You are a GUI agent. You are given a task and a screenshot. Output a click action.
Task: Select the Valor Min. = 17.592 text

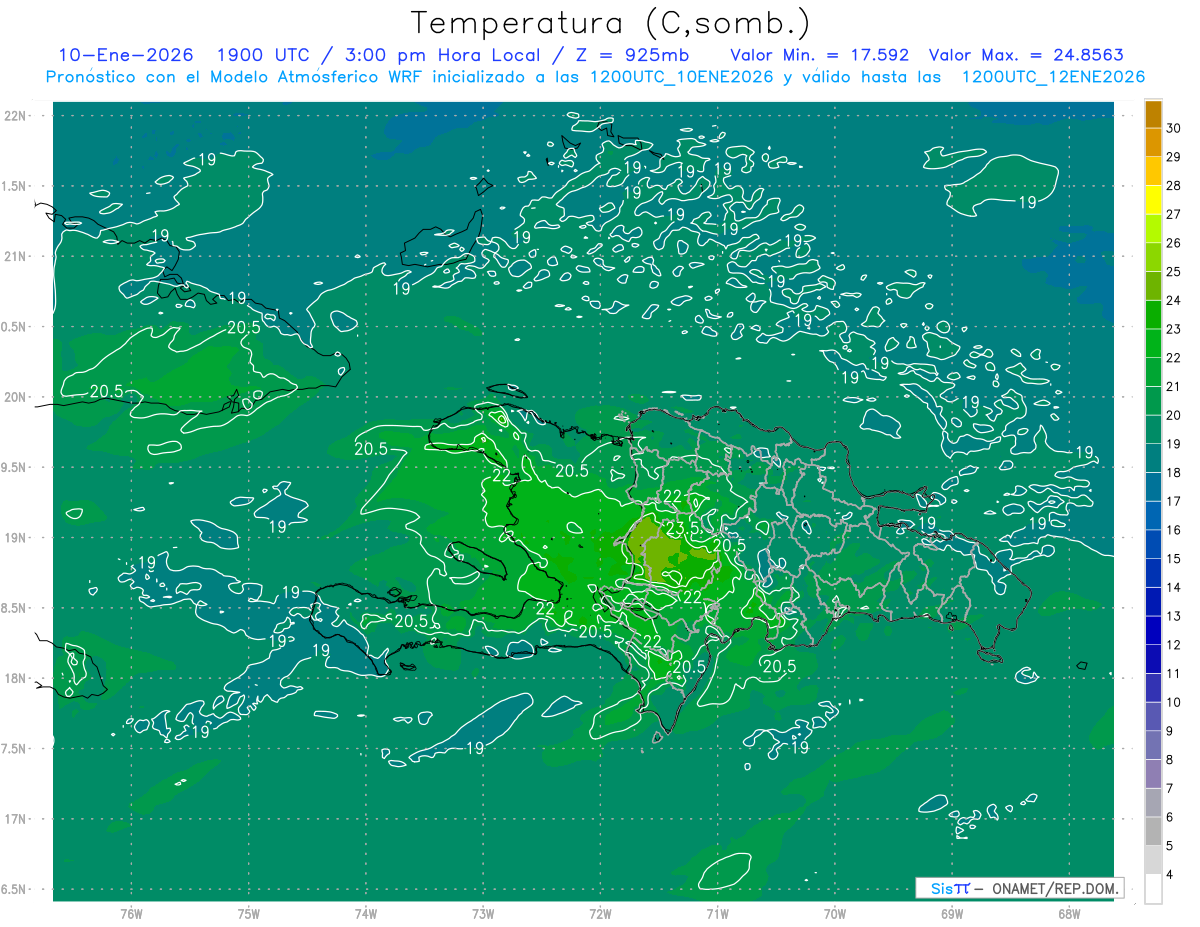[x=819, y=55]
